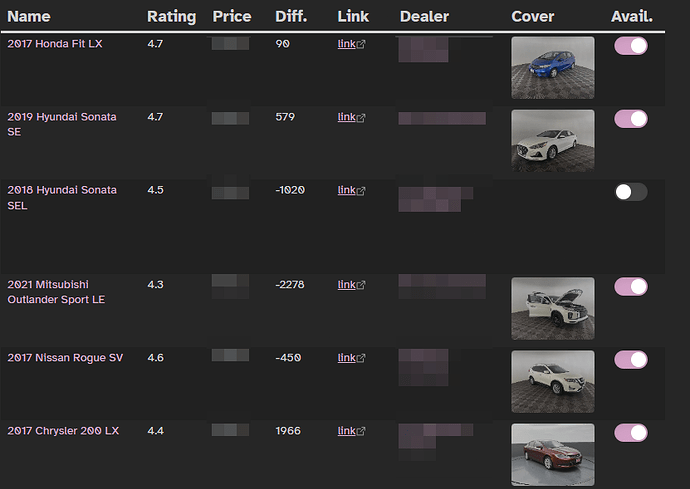690x489 pixels.
Task: Click the 4.5 rating of Sonata SEL
Action: click(x=155, y=190)
